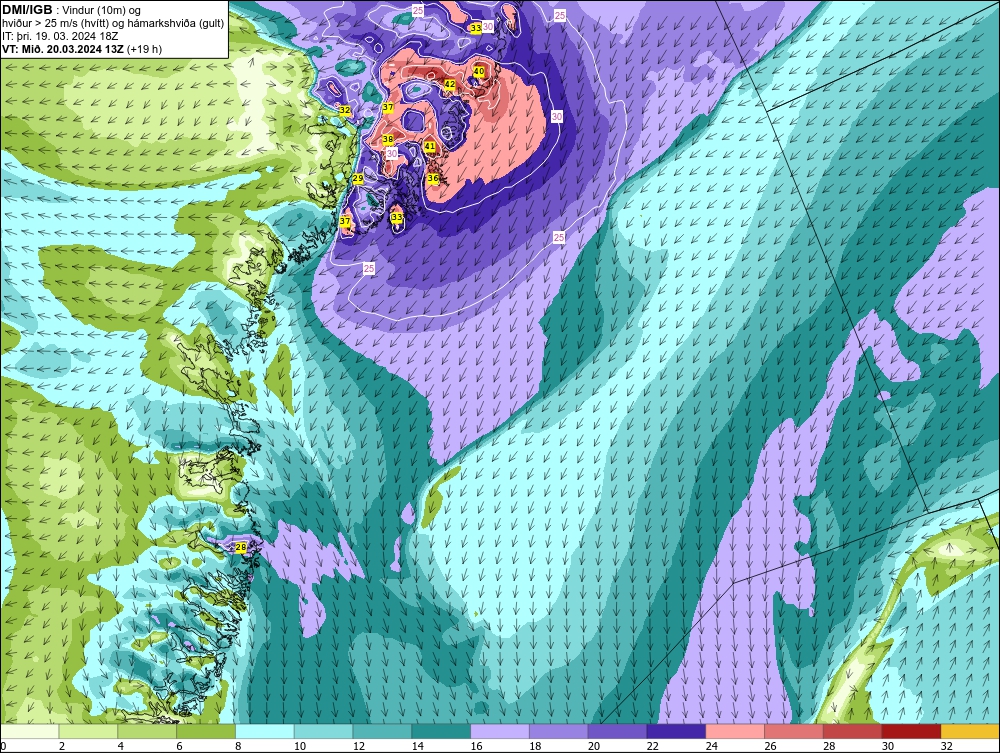
Task: Select the yellow gust label 32 on the map
Action: [344, 110]
